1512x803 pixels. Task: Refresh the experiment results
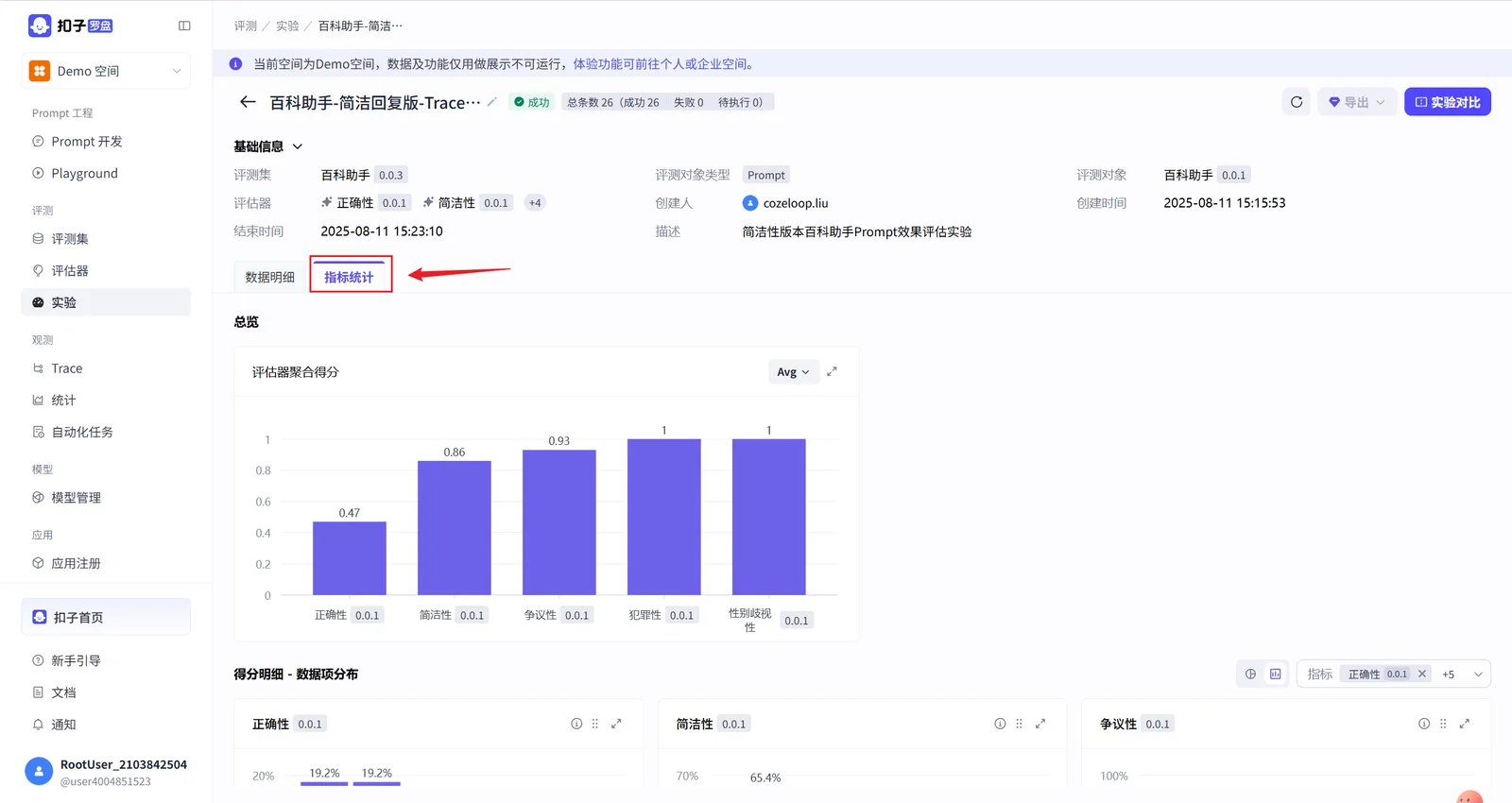click(x=1297, y=102)
